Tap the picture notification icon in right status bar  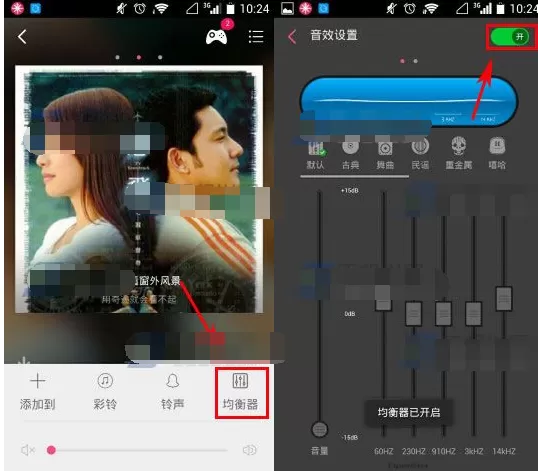(288, 8)
